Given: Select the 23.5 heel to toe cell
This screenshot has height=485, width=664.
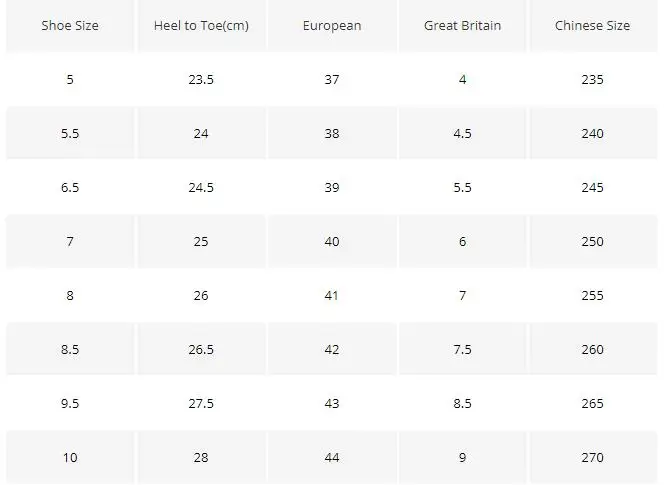Looking at the screenshot, I should 201,80.
